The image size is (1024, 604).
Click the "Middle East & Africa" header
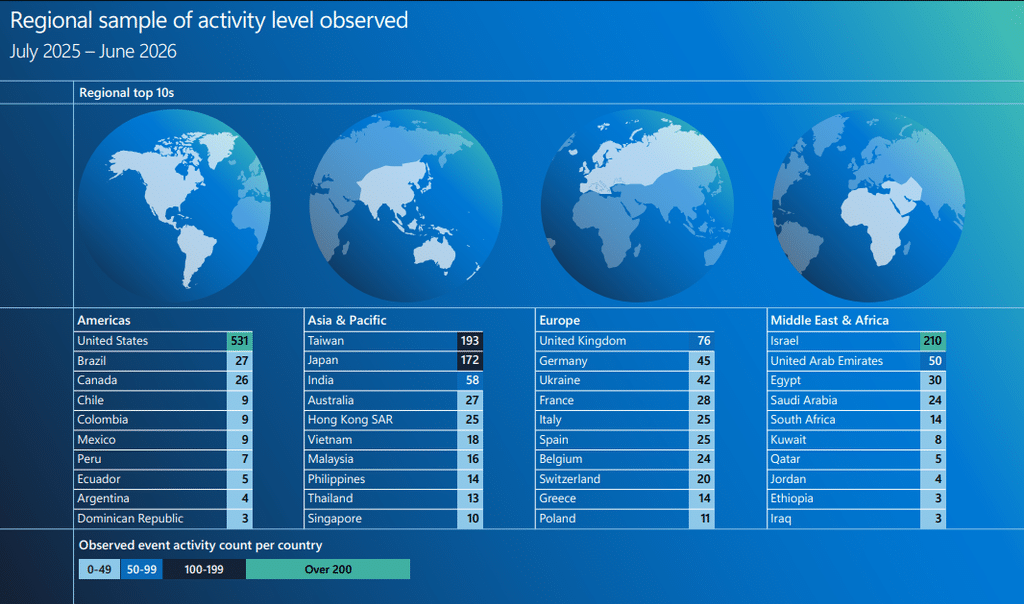[829, 320]
